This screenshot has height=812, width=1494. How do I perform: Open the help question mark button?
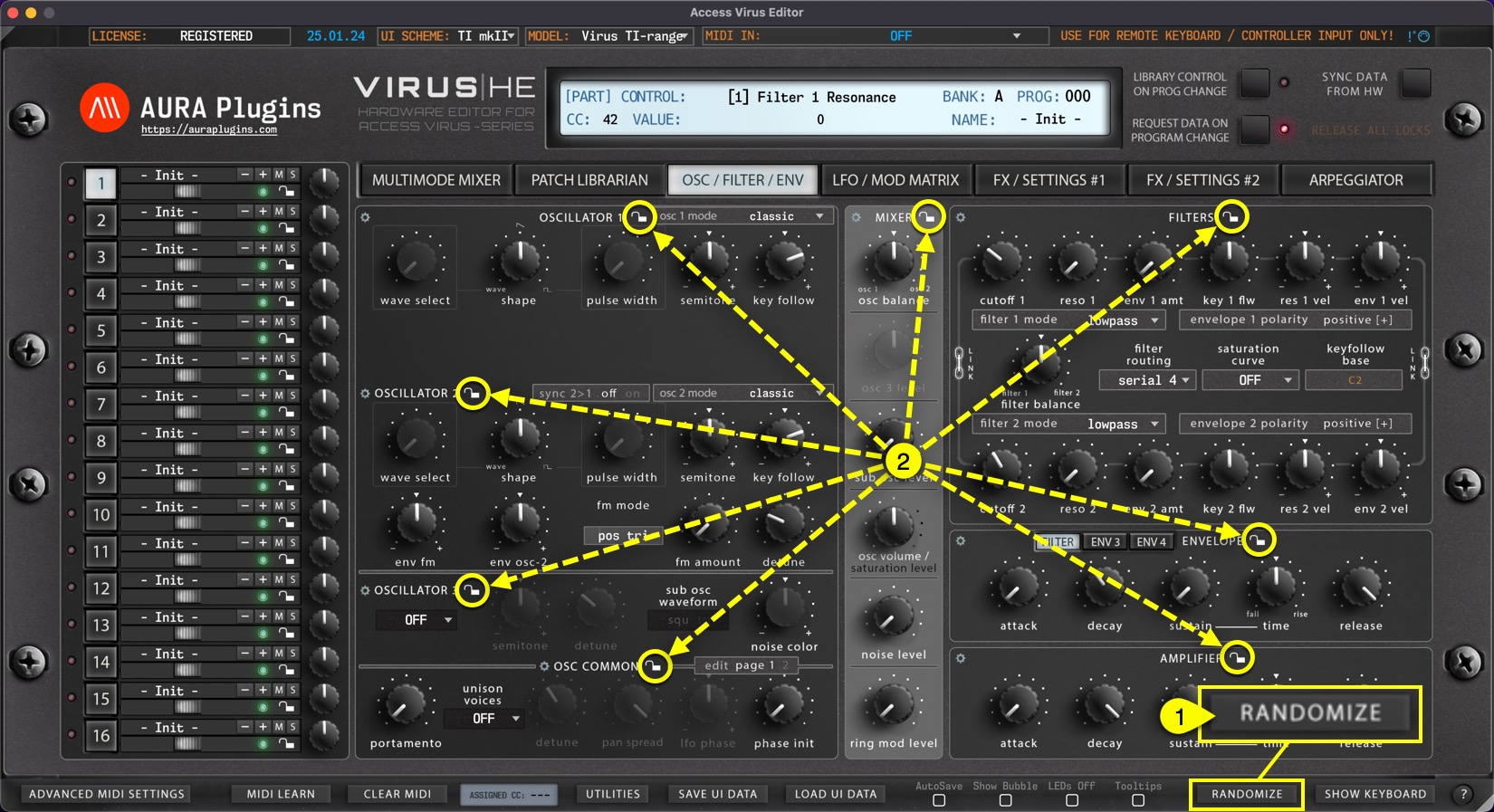pyautogui.click(x=1462, y=794)
